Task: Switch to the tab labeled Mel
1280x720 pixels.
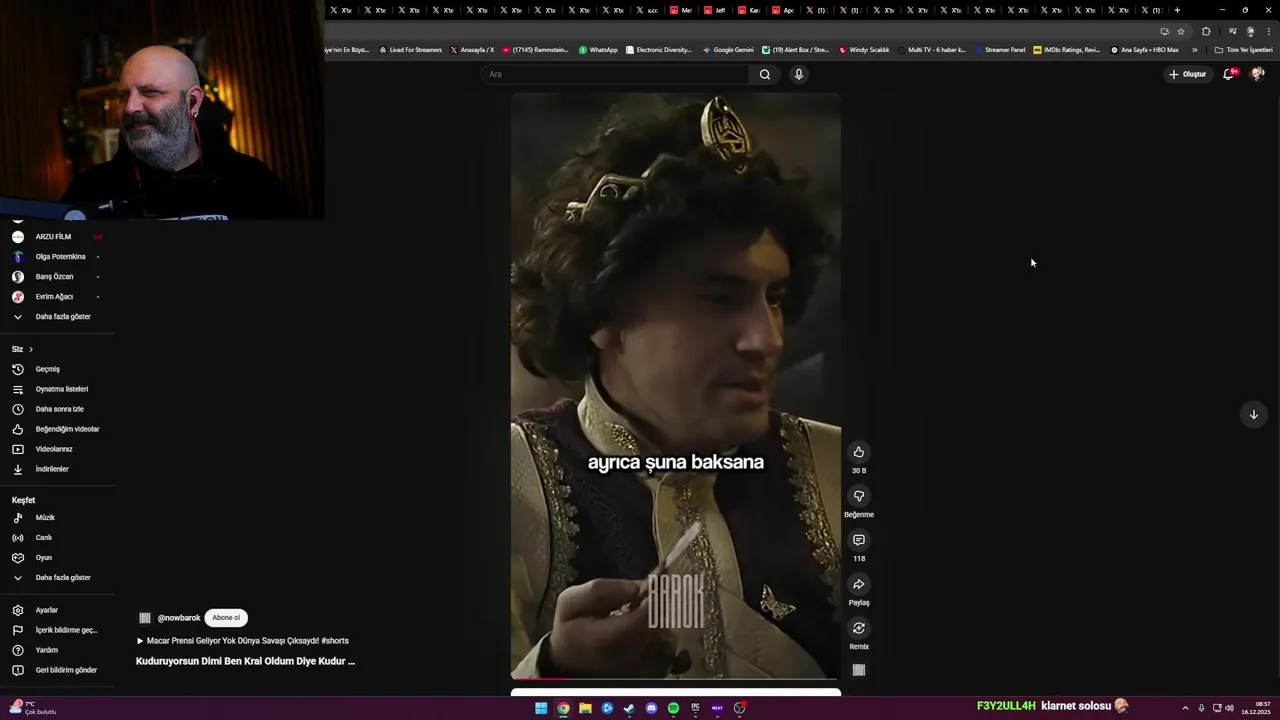Action: tap(681, 10)
